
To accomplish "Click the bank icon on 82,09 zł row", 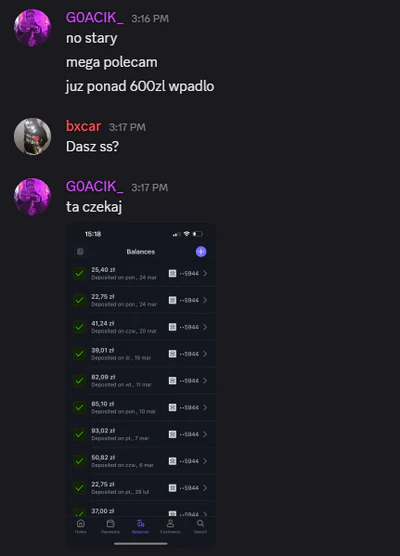I will pyautogui.click(x=172, y=380).
